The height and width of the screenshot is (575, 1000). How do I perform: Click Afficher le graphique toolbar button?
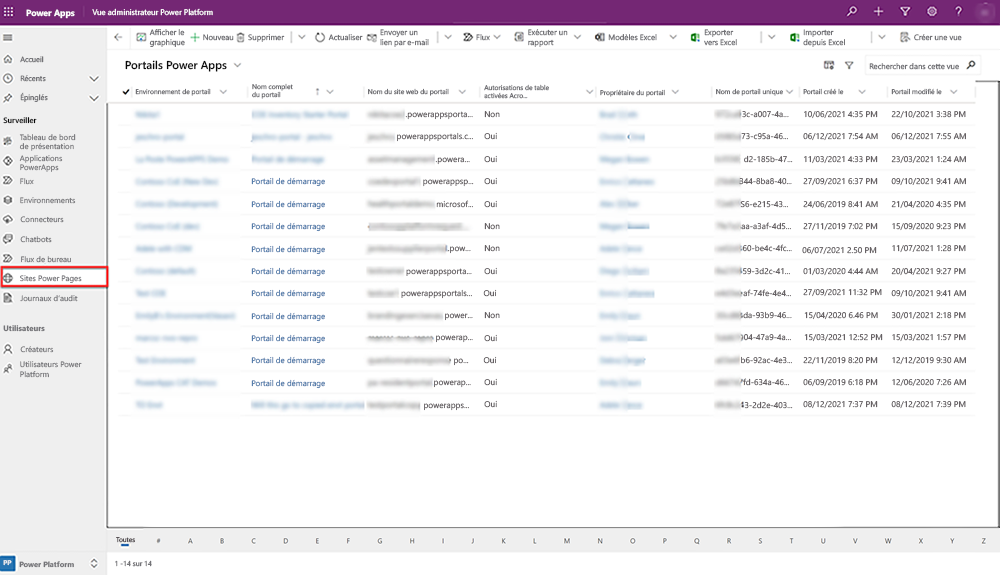(x=160, y=37)
